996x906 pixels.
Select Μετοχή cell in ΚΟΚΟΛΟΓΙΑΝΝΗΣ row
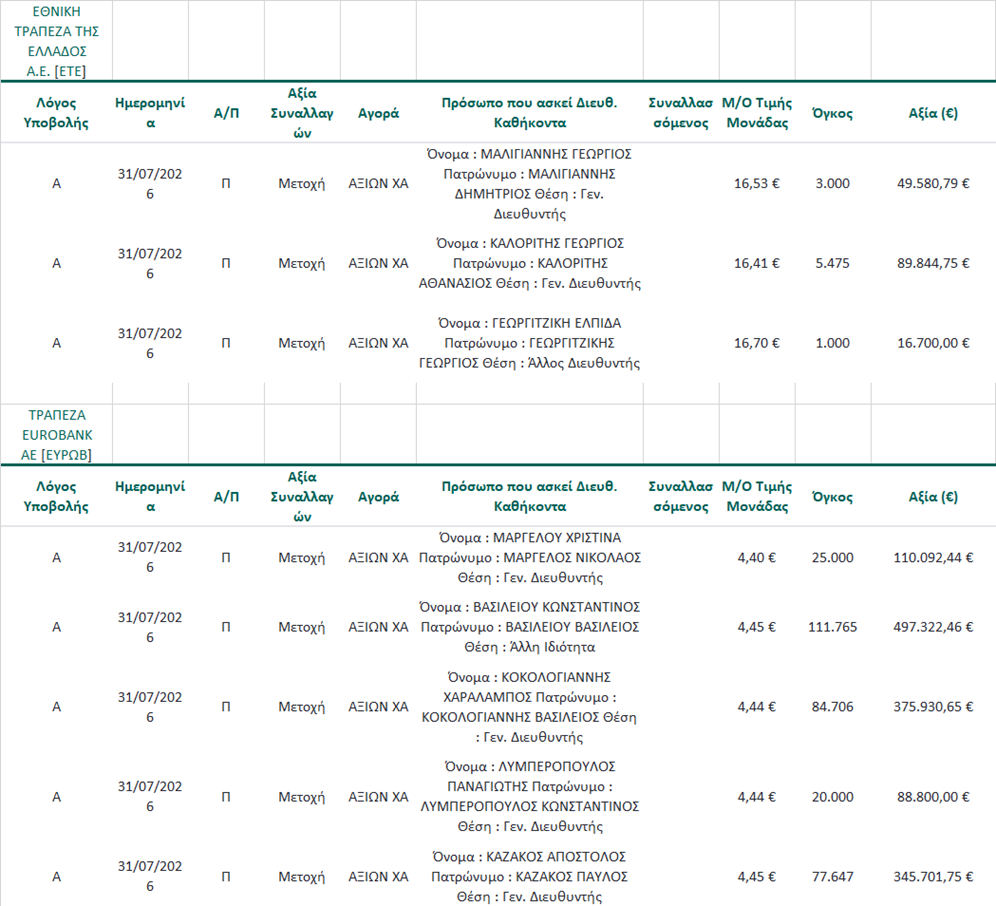pos(302,707)
